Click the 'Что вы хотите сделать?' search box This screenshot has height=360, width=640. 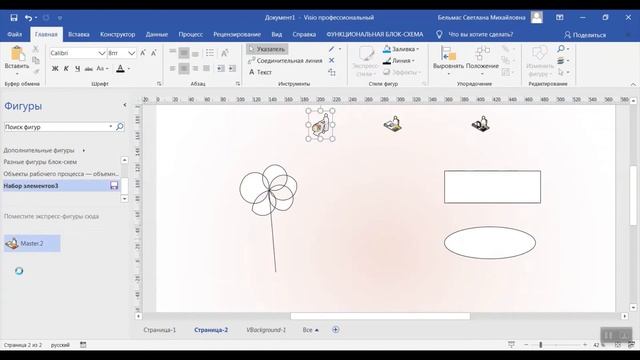pos(480,35)
